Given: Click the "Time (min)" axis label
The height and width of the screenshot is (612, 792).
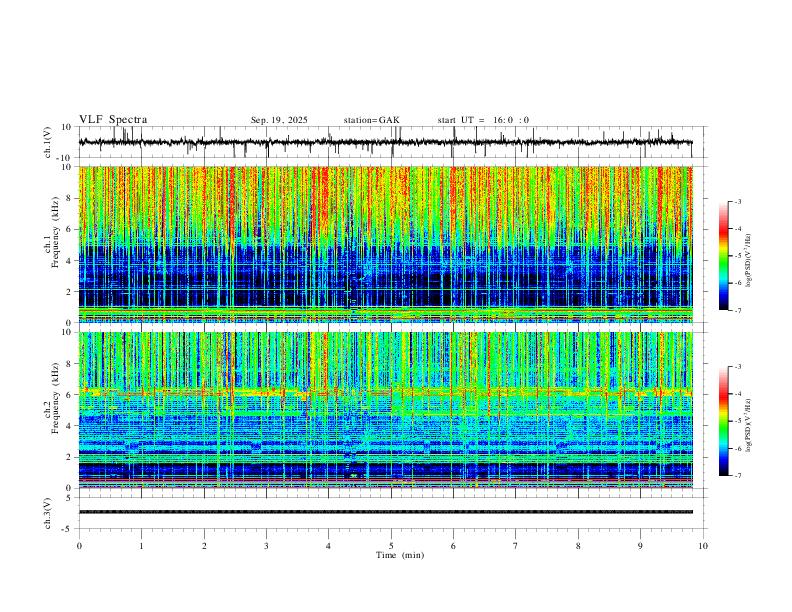Looking at the screenshot, I should pos(400,555).
